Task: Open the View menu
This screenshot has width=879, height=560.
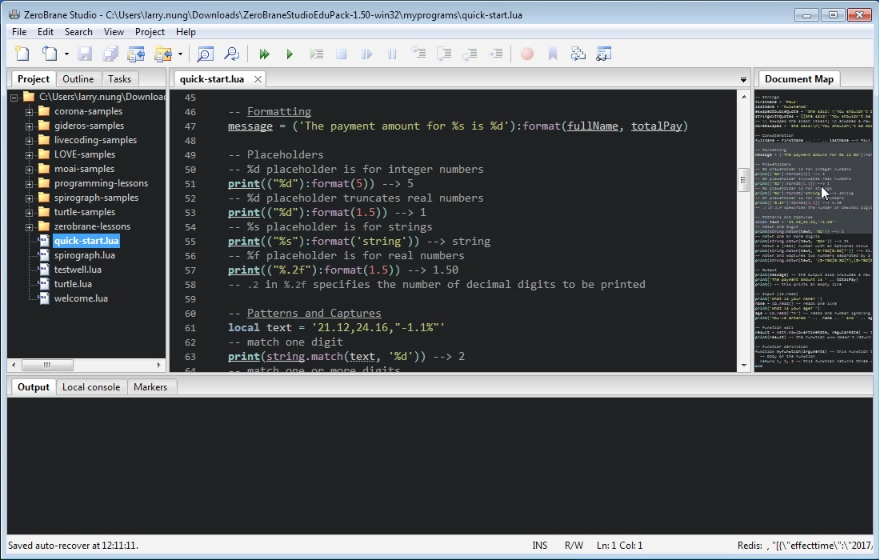Action: (114, 32)
